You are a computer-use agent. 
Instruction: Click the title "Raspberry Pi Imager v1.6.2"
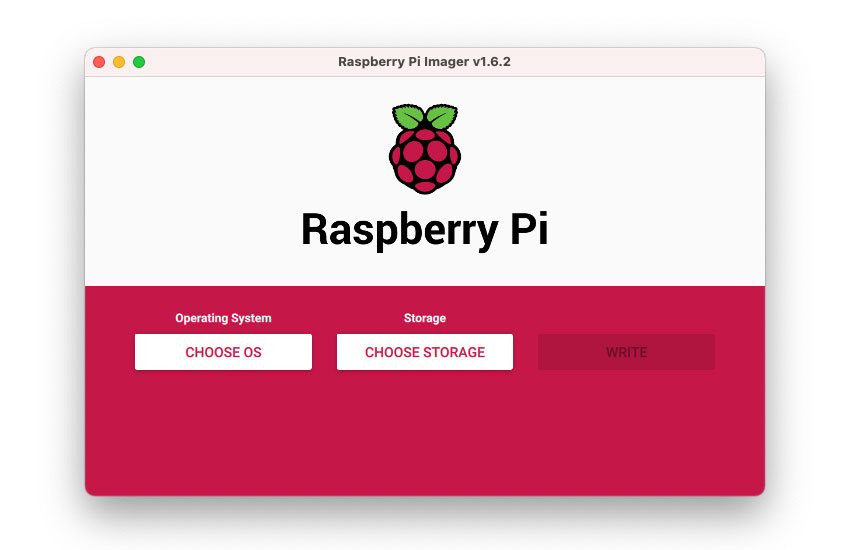[424, 62]
